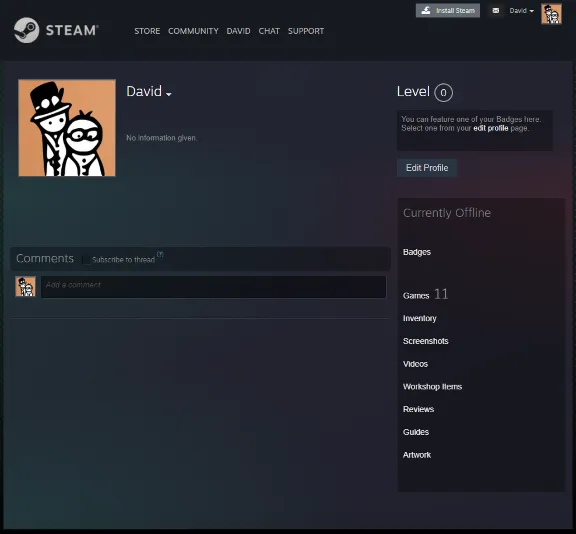
Task: Open the envelope notifications icon
Action: pyautogui.click(x=496, y=11)
